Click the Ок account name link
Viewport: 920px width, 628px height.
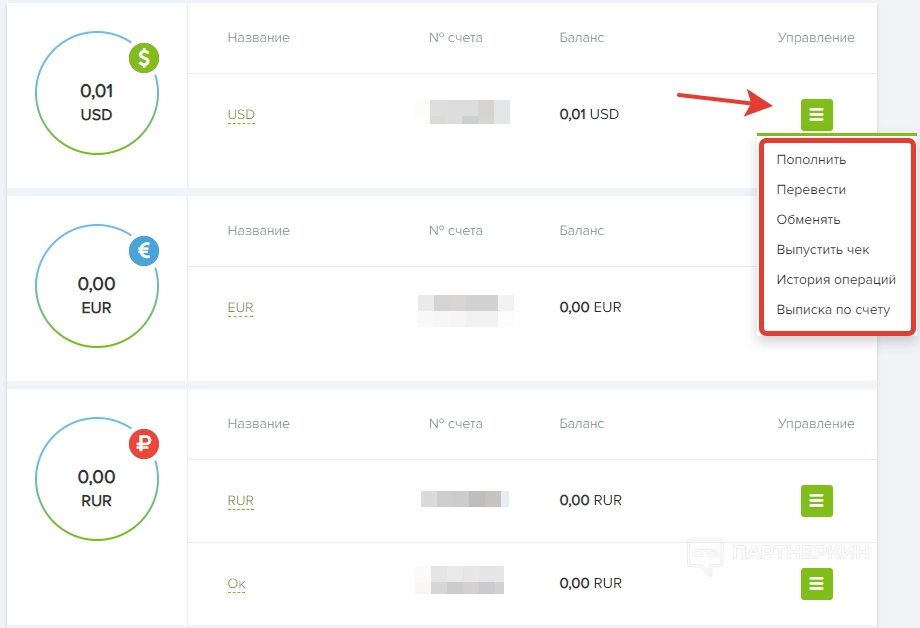point(236,583)
